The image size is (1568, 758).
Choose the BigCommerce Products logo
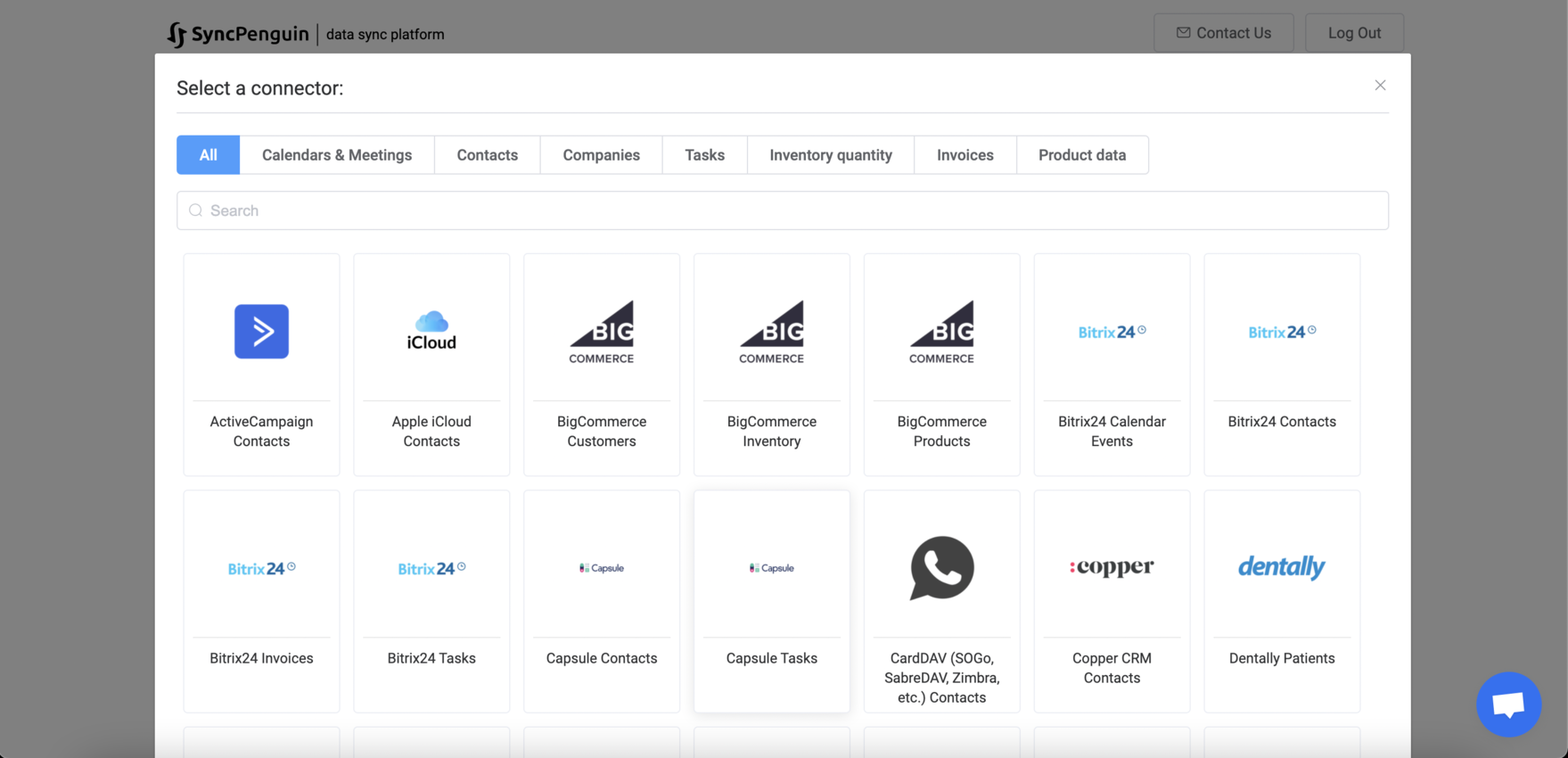coord(942,332)
